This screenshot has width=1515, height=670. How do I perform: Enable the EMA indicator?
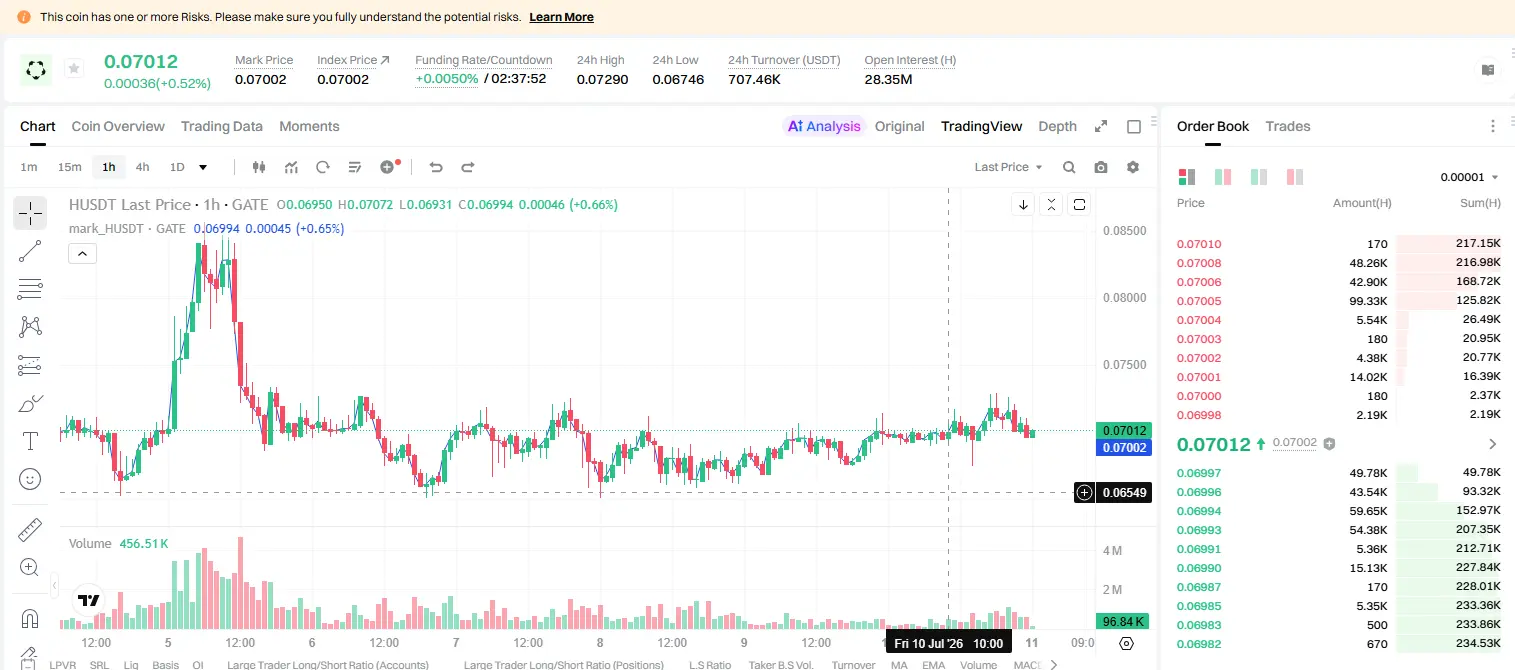[933, 665]
